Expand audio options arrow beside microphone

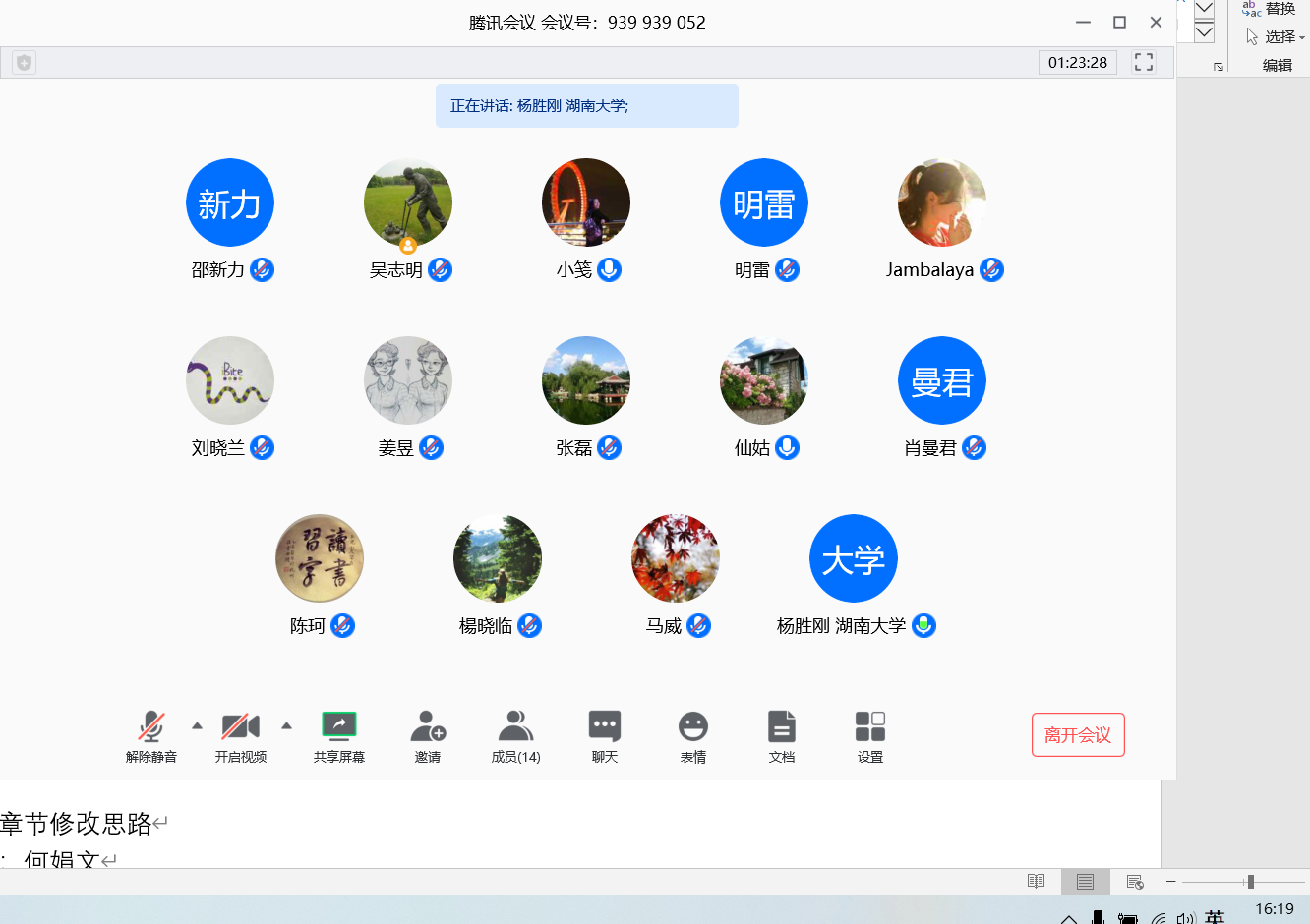point(197,726)
